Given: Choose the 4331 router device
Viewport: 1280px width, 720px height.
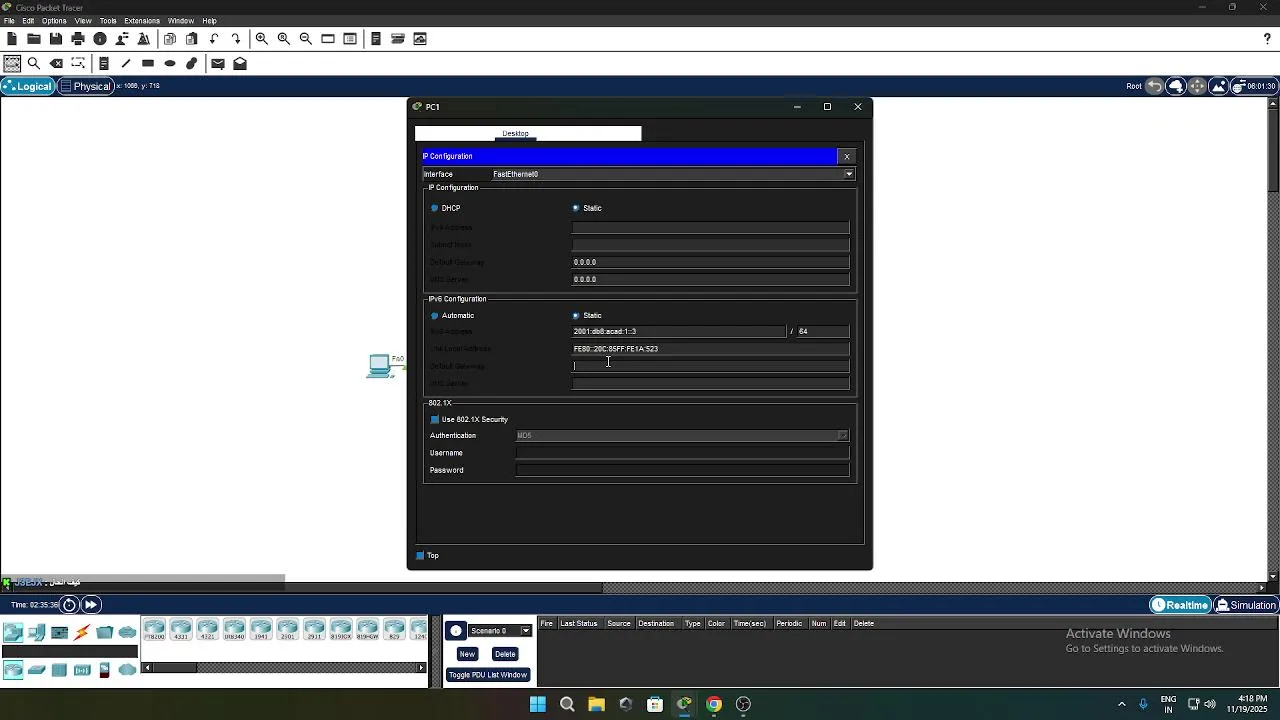Looking at the screenshot, I should (181, 630).
